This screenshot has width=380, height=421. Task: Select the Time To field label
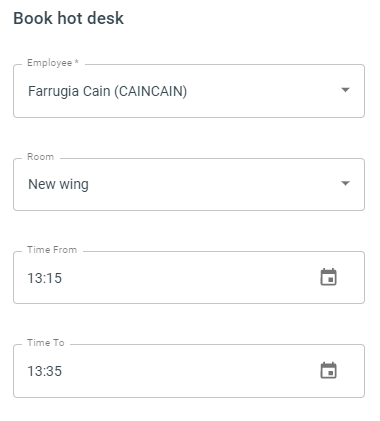(x=46, y=343)
